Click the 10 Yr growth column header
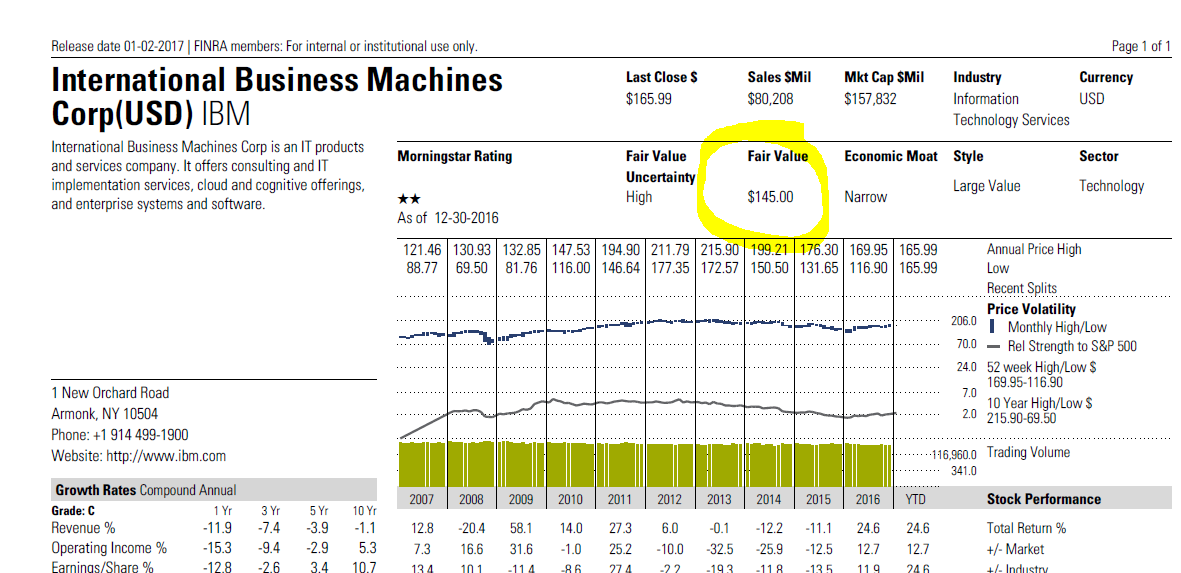The height and width of the screenshot is (573, 1181). tap(364, 511)
